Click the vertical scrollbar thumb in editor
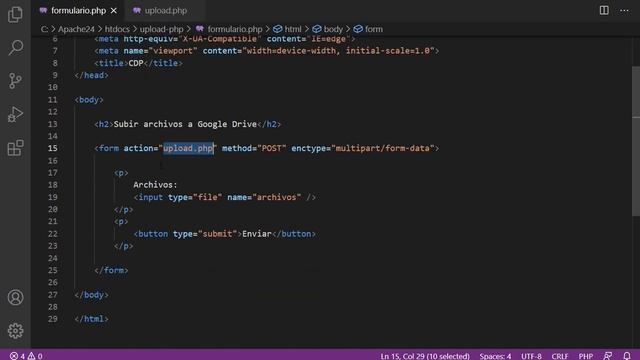 636,141
